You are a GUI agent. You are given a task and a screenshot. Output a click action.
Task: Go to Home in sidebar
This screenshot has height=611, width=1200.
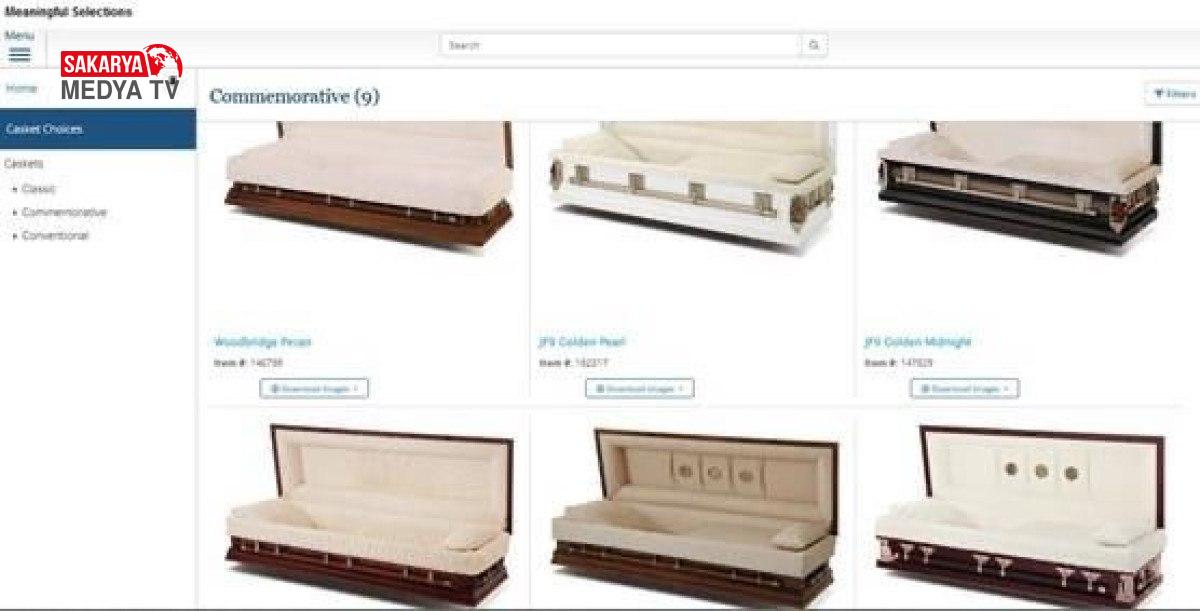click(x=21, y=88)
